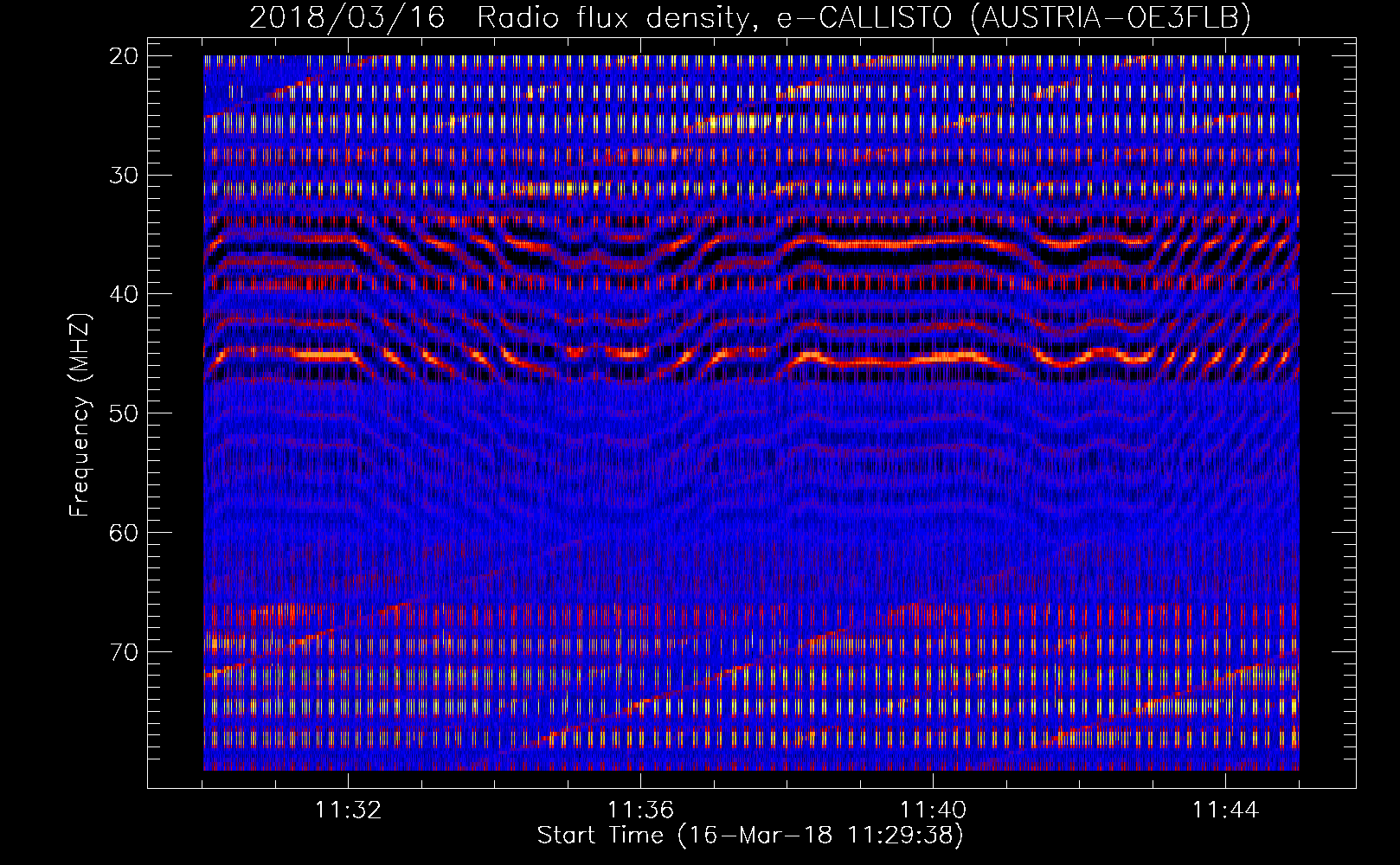
Task: Click the plot title 'Radio flux density, e-CALLISTO (AUSTRIA-OE3FLB)'
Action: [x=864, y=17]
